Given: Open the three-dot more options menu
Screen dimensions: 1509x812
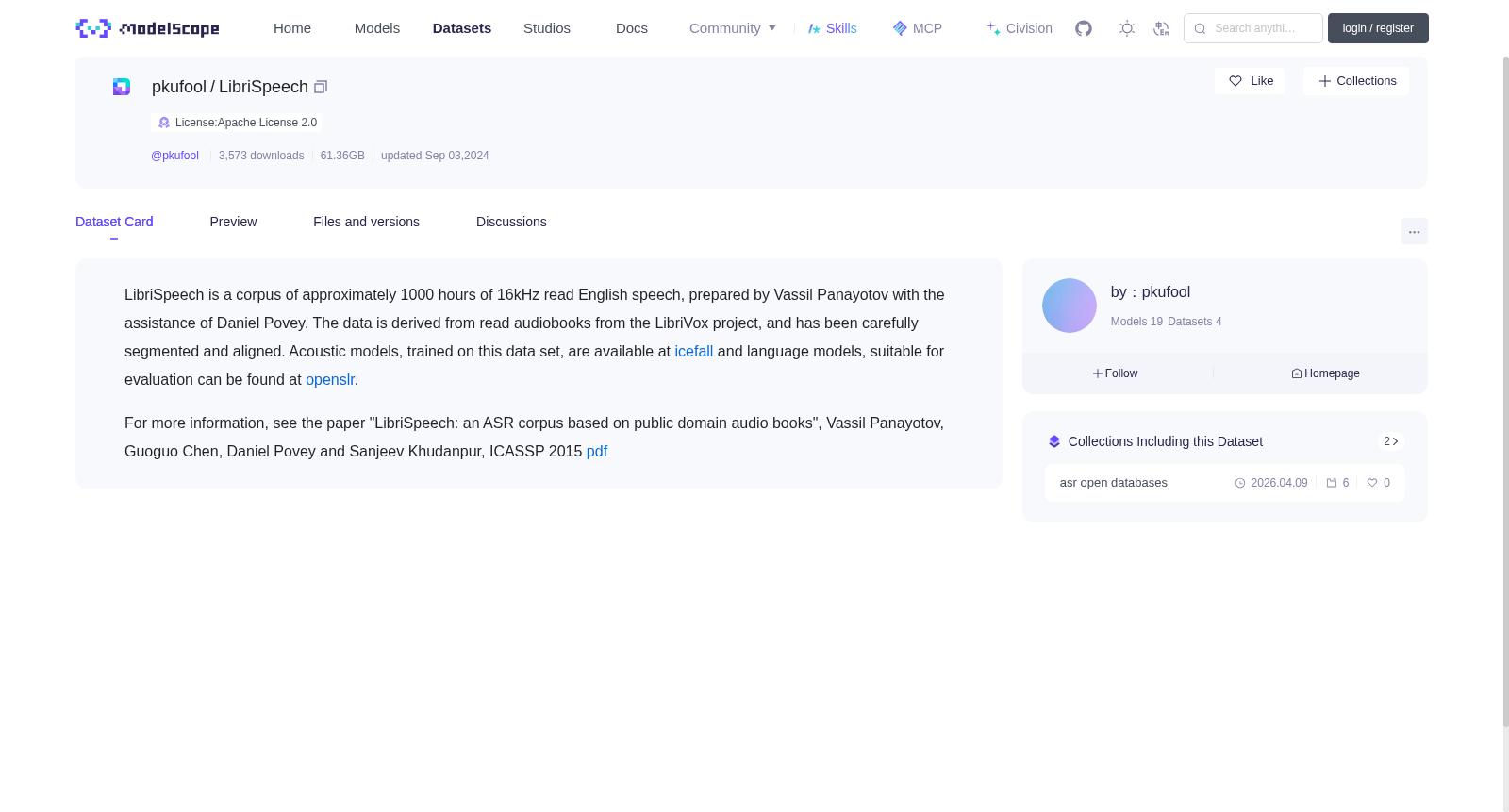Looking at the screenshot, I should pos(1414,231).
